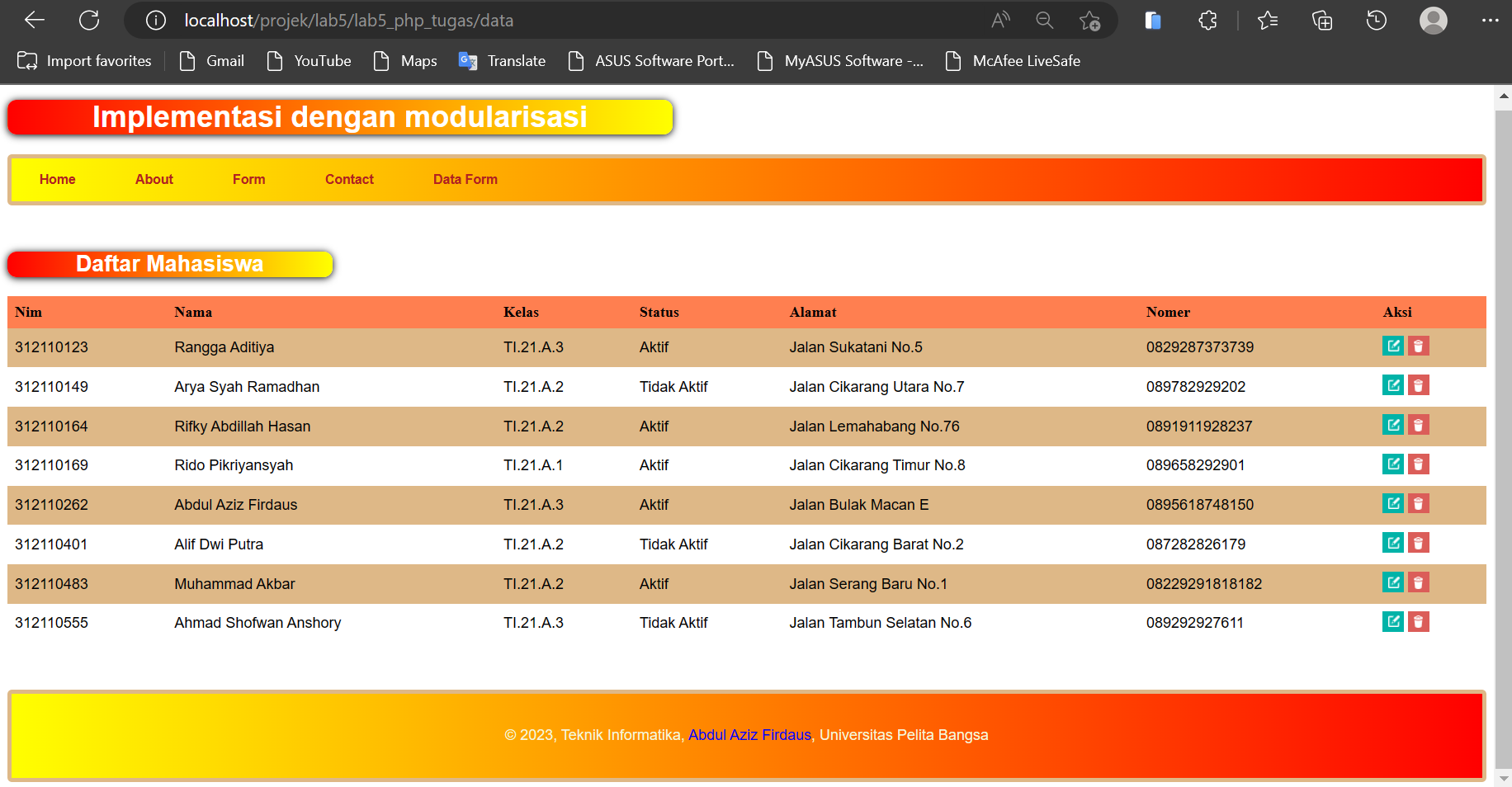The width and height of the screenshot is (1512, 787).
Task: Edit Rangga Aditiya's record
Action: click(x=1392, y=346)
